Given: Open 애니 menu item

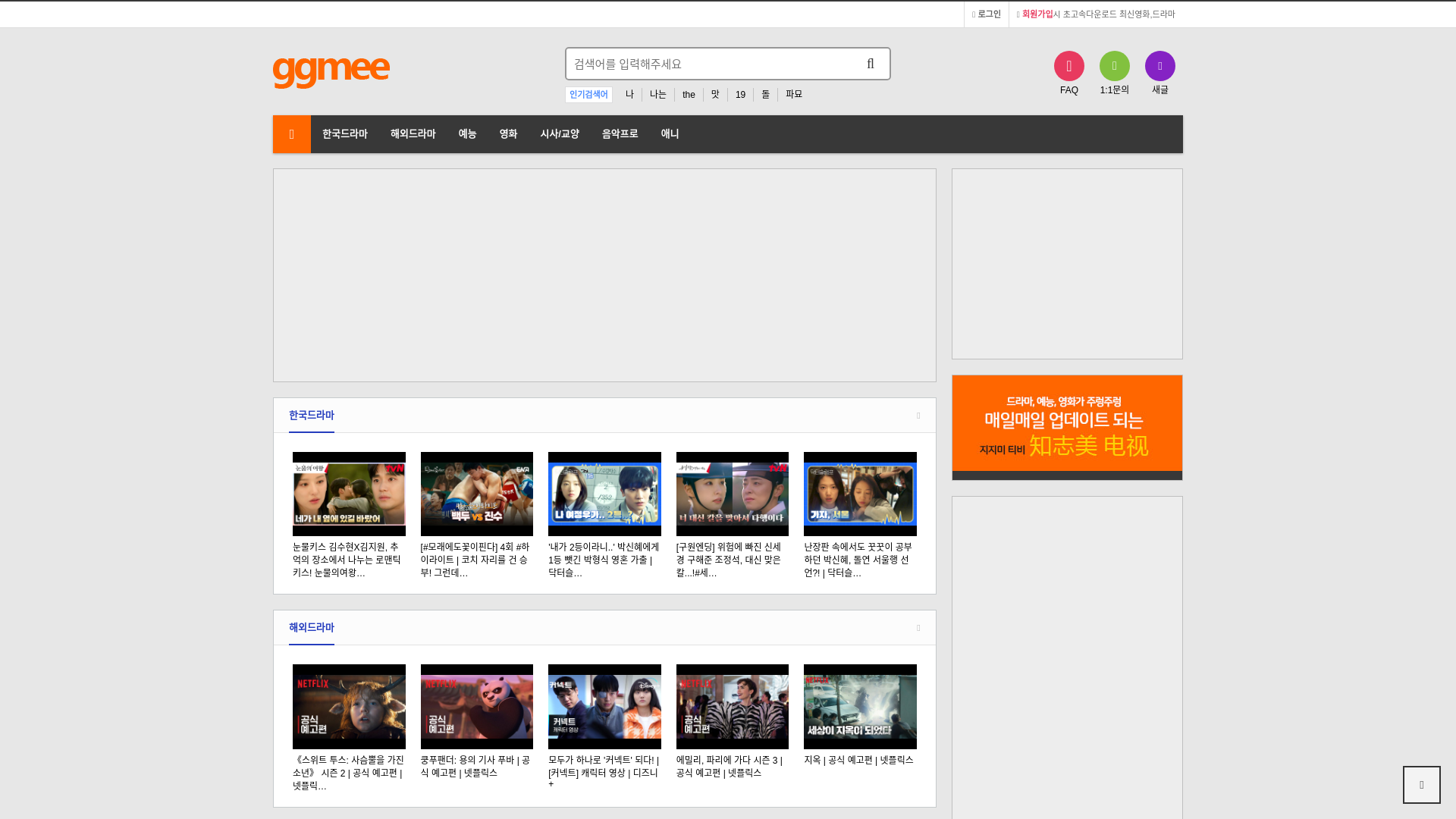Looking at the screenshot, I should tap(670, 134).
